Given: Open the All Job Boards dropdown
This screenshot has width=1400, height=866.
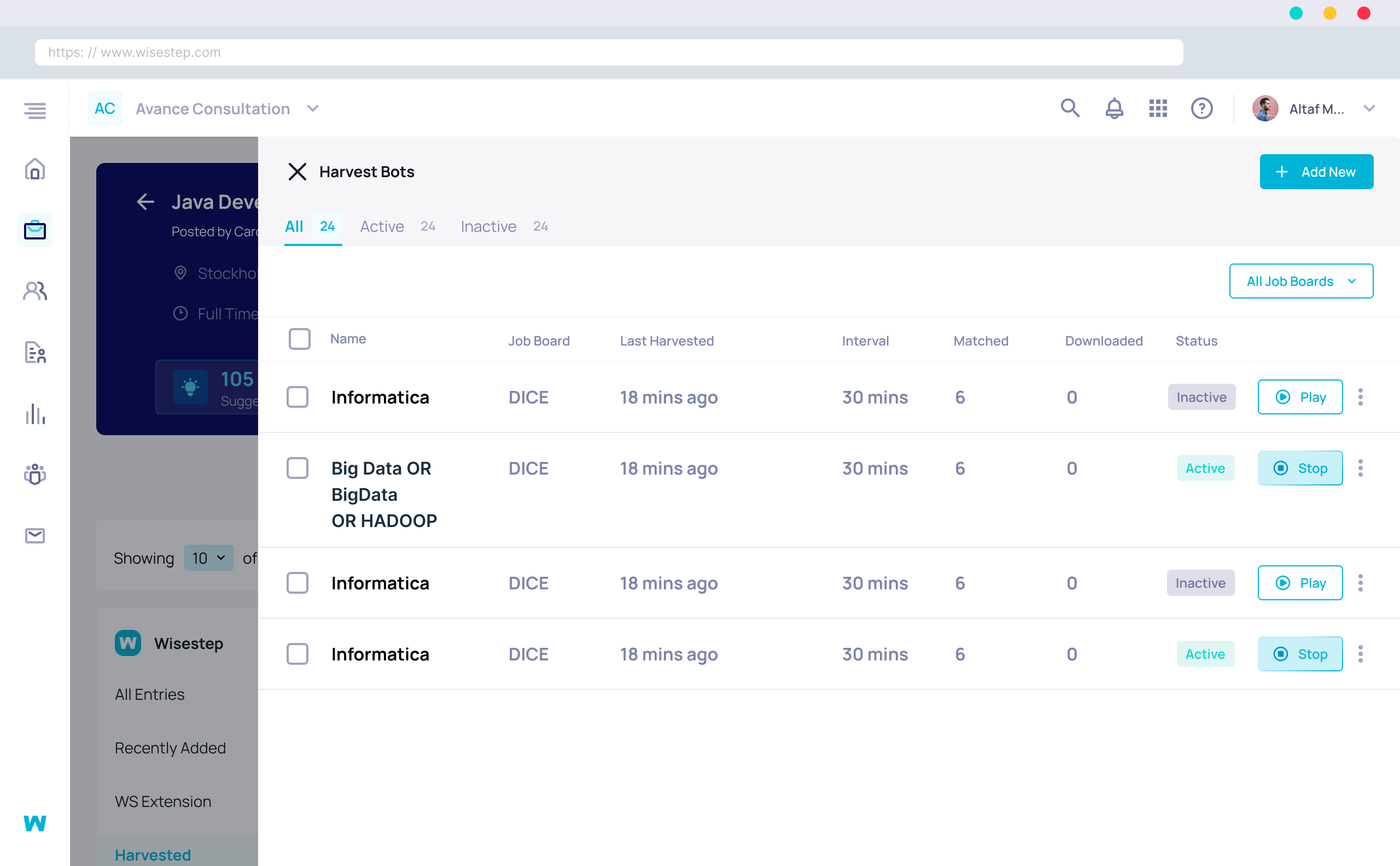Looking at the screenshot, I should pos(1301,280).
